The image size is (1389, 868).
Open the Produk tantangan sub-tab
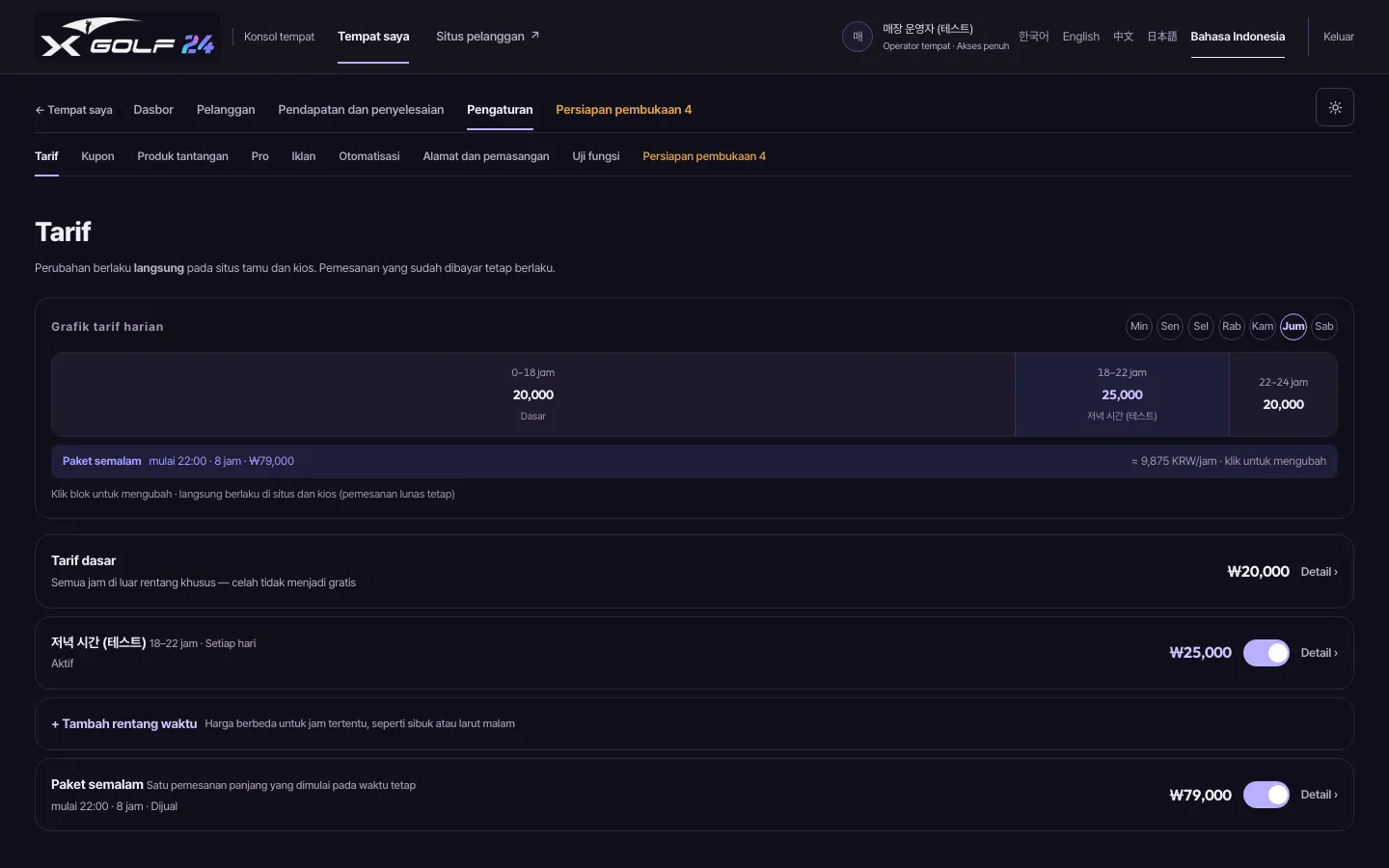pos(182,156)
